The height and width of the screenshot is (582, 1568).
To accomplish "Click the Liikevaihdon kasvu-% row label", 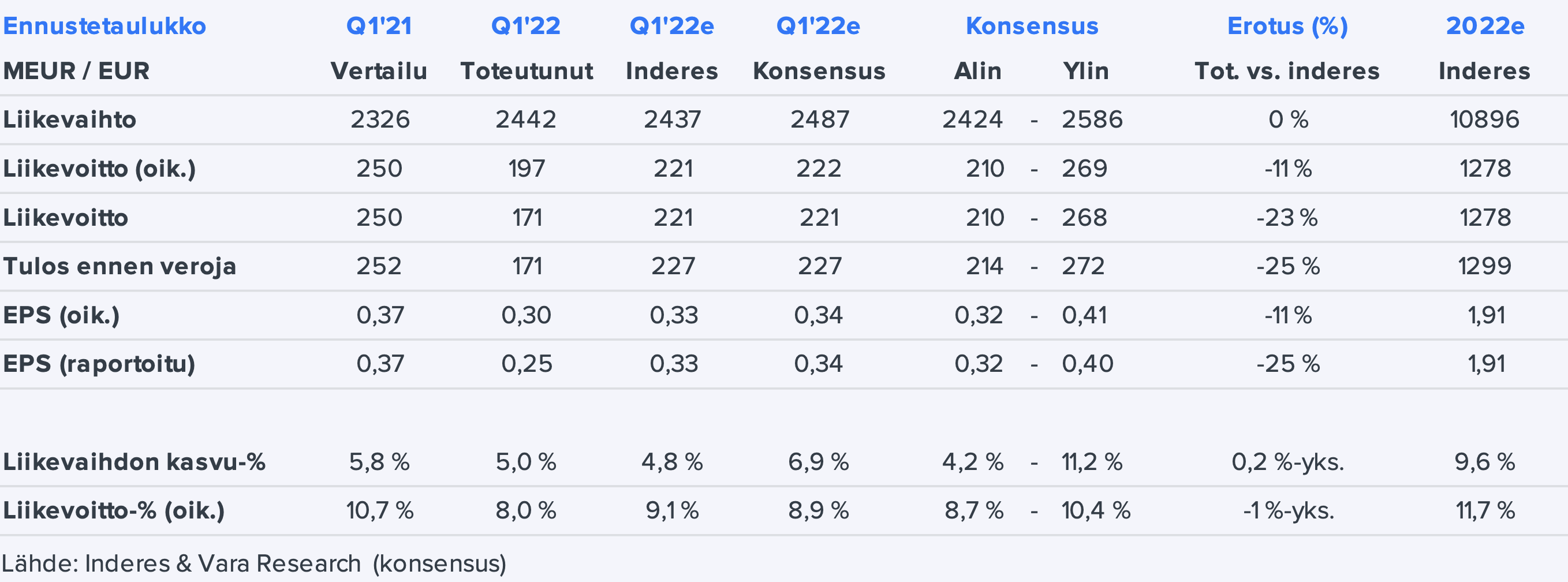I will click(x=134, y=461).
